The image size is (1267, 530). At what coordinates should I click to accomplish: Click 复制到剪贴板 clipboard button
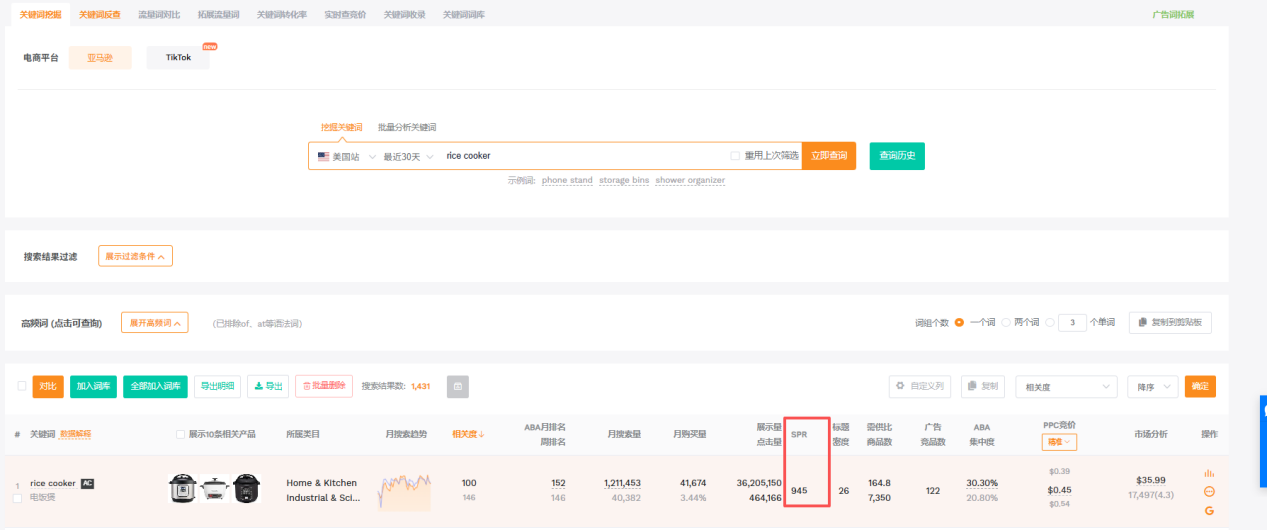click(1170, 323)
